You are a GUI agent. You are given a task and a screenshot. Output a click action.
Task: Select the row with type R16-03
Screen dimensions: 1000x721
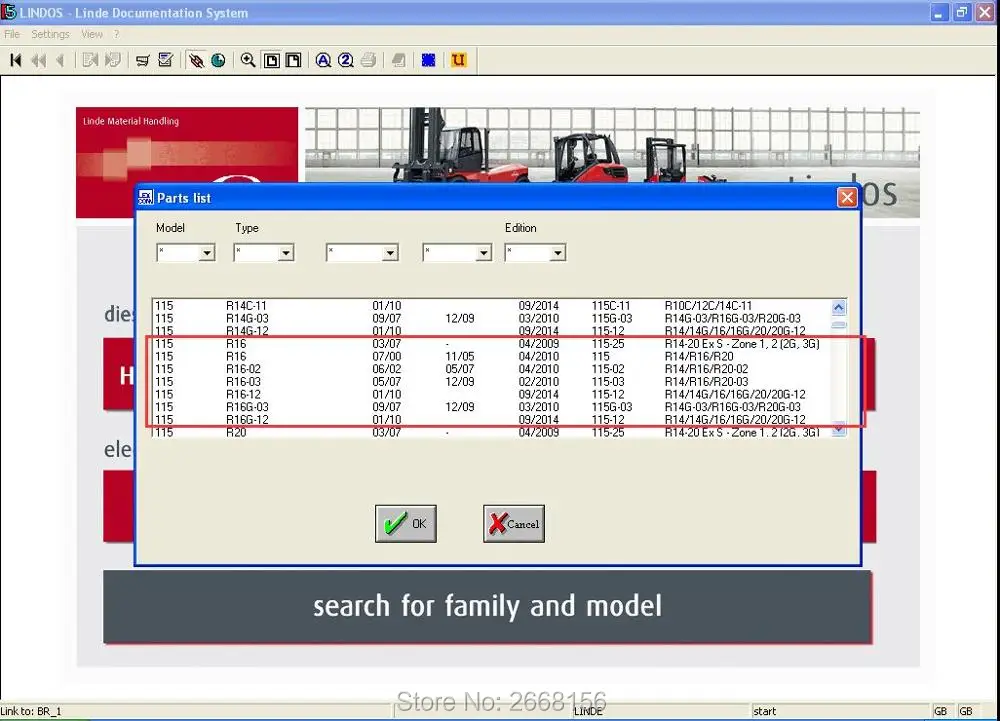[492, 382]
